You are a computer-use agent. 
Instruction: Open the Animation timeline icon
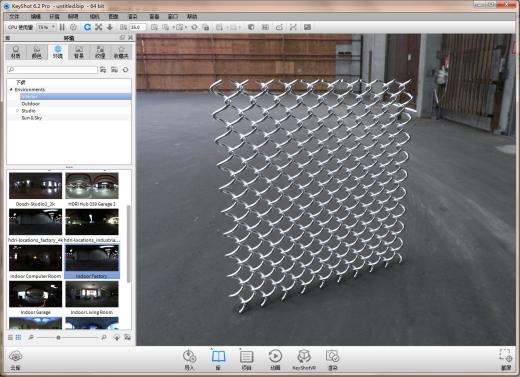tap(275, 359)
